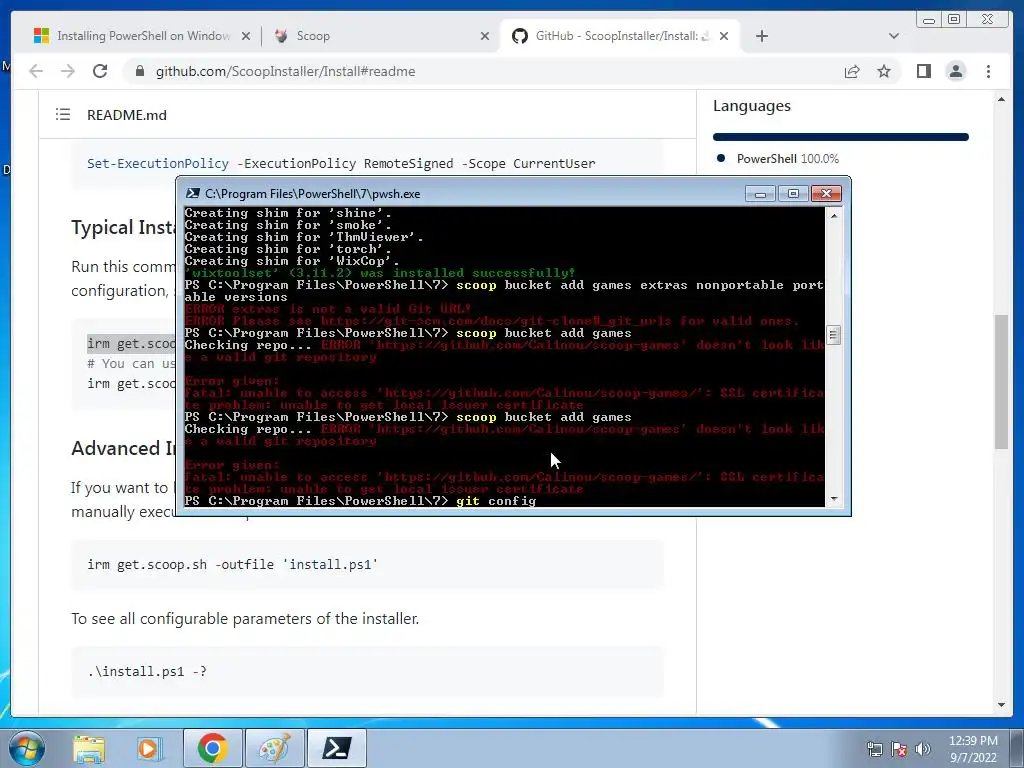Click the network tray icon
Screen dimensions: 1024x768
[x=874, y=749]
